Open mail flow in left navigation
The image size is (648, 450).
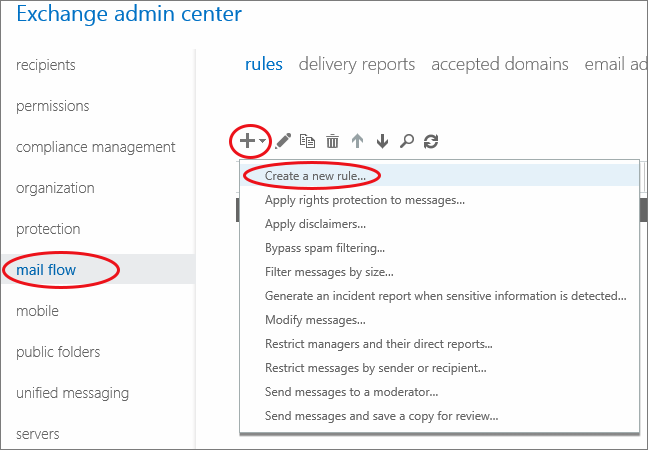point(46,270)
